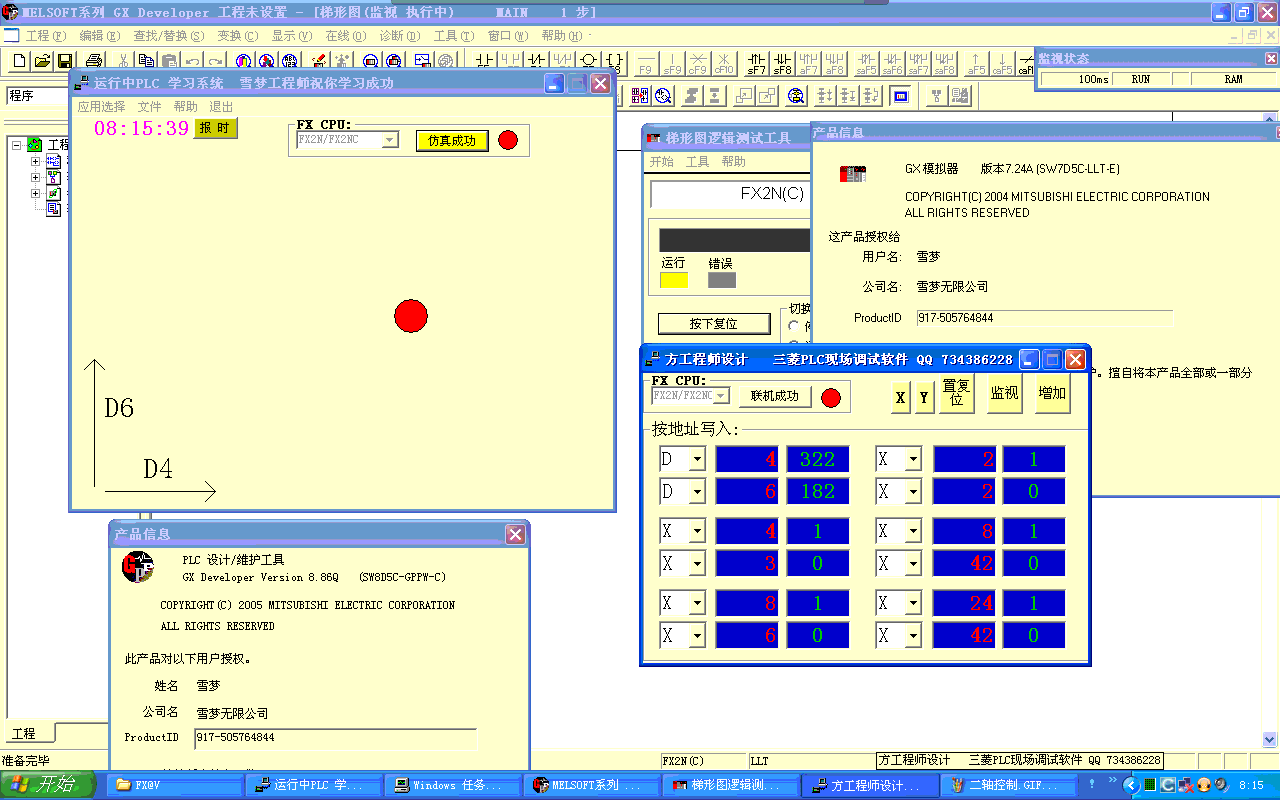Image resolution: width=1280 pixels, height=800 pixels.
Task: Click the Print icon in toolbar
Action: click(x=94, y=62)
